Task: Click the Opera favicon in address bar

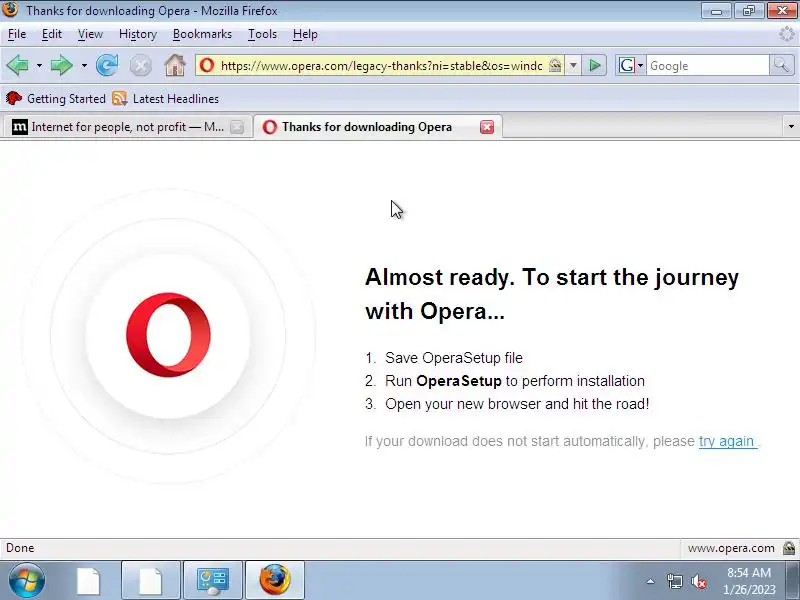Action: tap(207, 65)
